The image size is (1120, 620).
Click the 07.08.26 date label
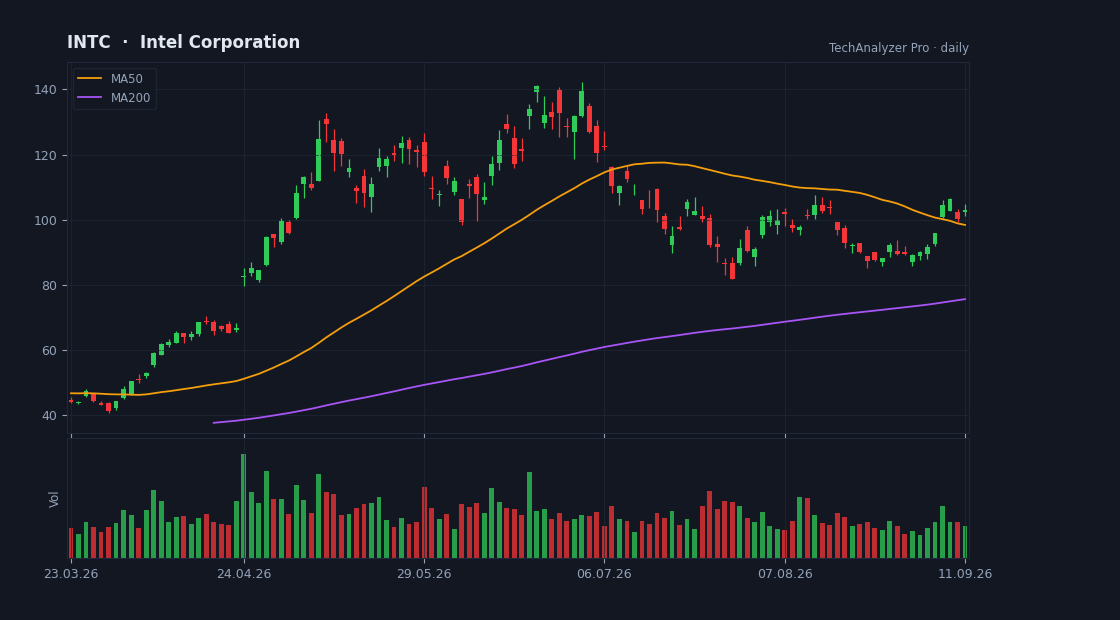[x=785, y=574]
